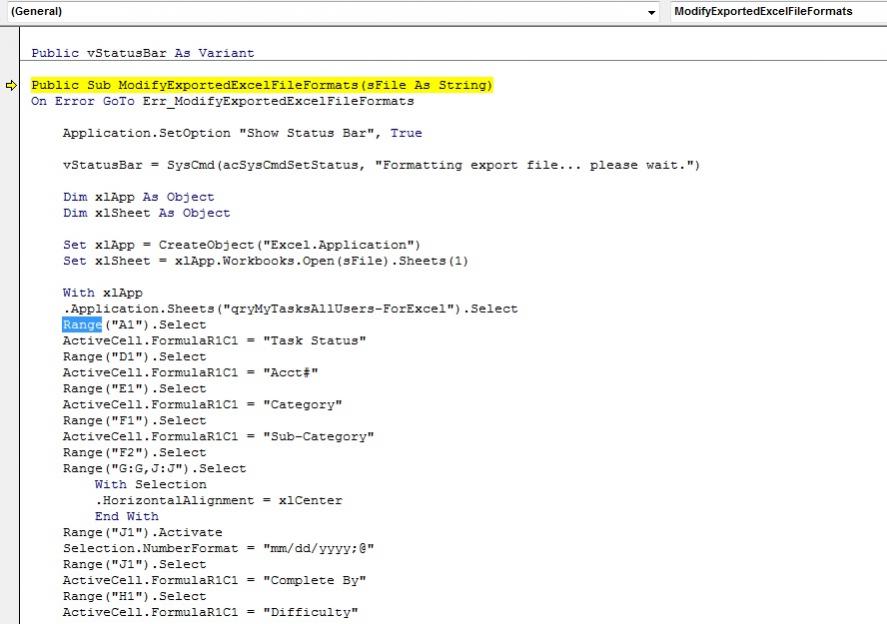This screenshot has height=624, width=887.
Task: Click the 'Dim xlApp As Object' line
Action: pyautogui.click(x=139, y=197)
